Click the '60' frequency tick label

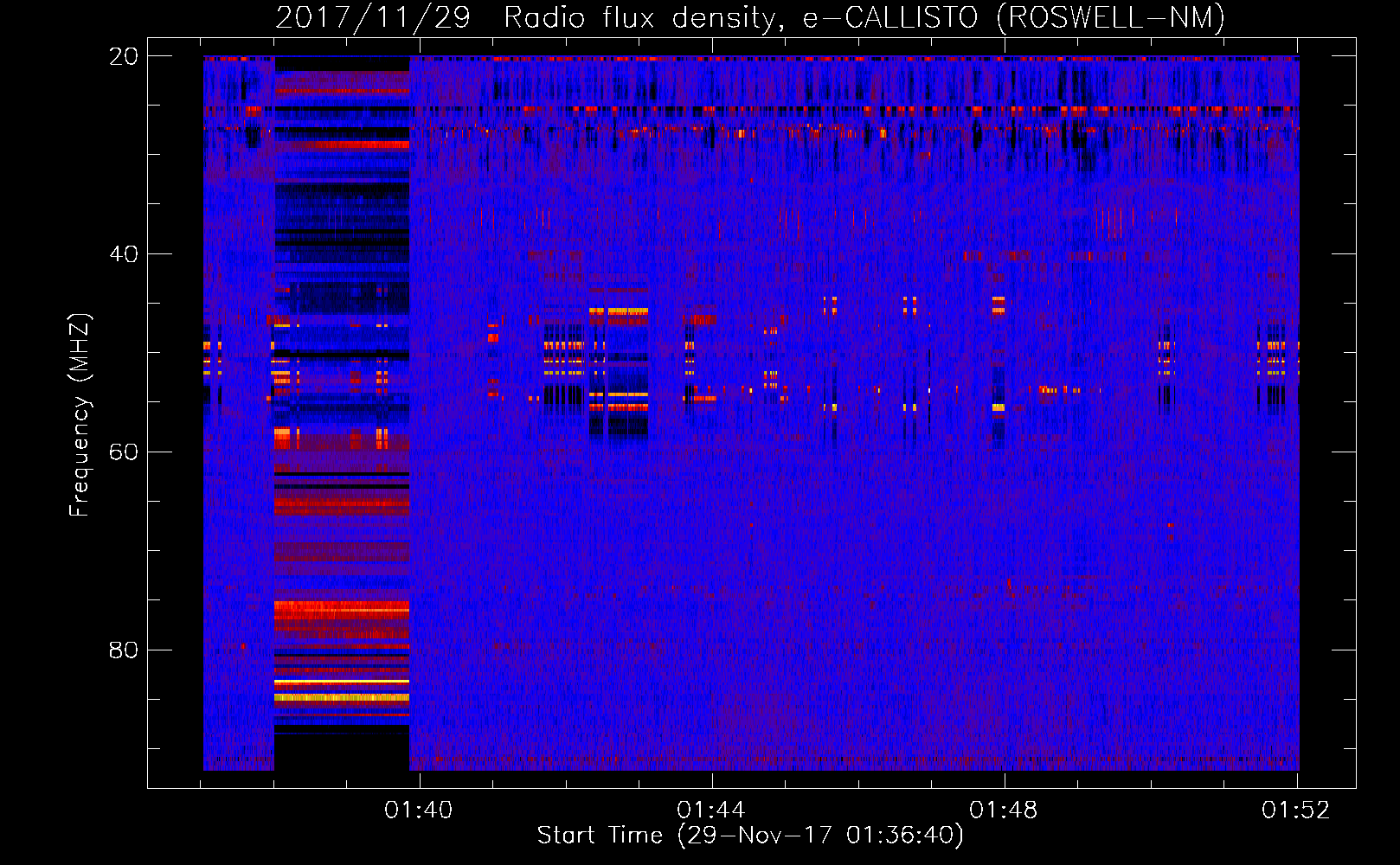pos(124,452)
